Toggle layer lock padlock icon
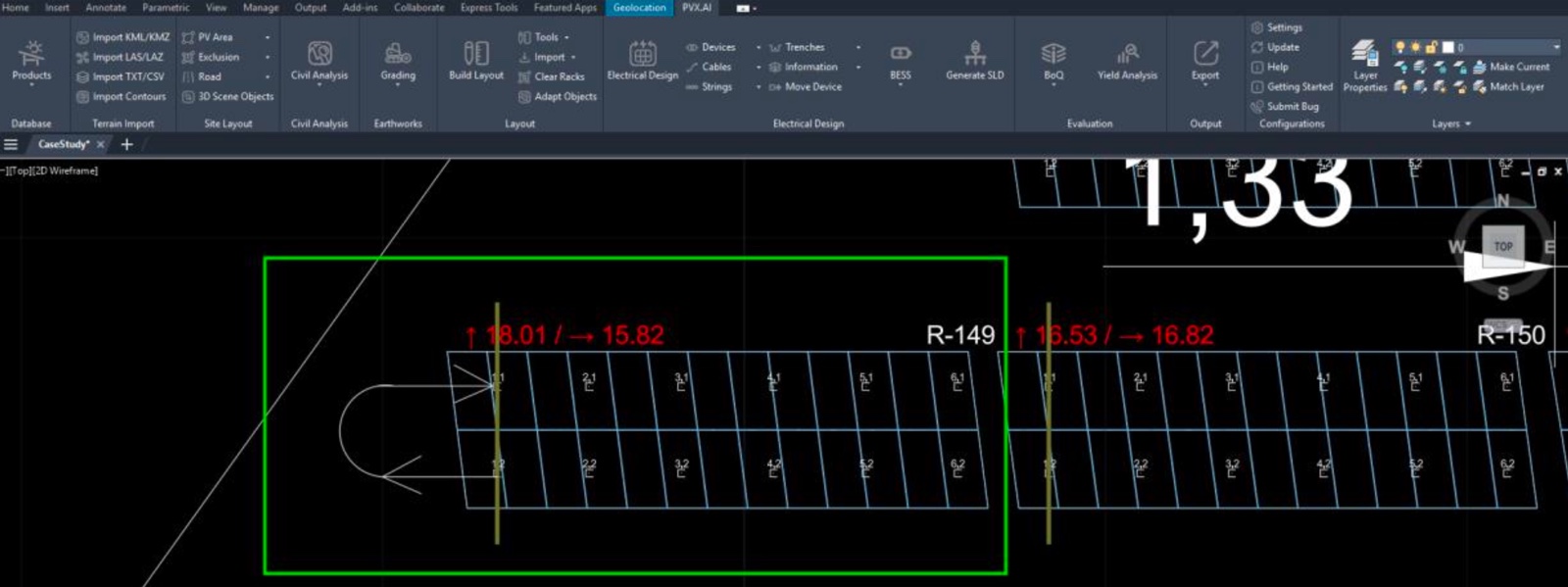Screen dimensions: 1568x587 pyautogui.click(x=1431, y=47)
